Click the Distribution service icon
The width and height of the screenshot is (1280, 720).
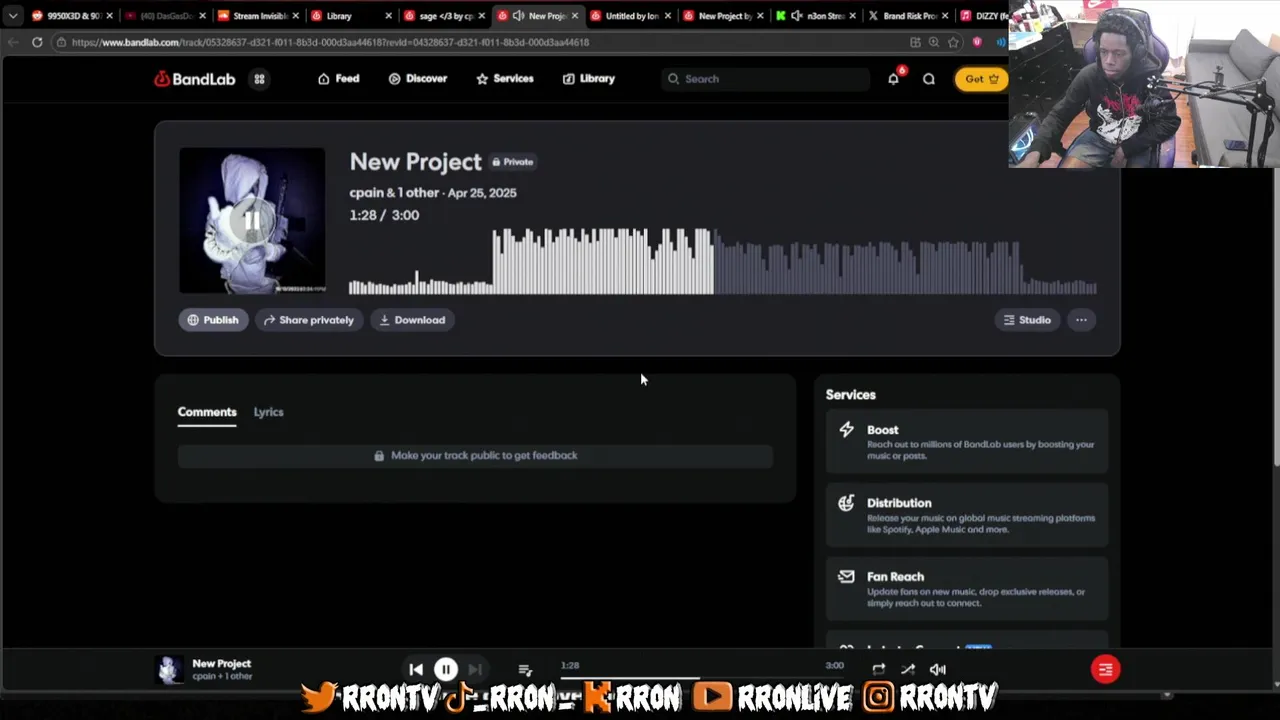pos(847,503)
